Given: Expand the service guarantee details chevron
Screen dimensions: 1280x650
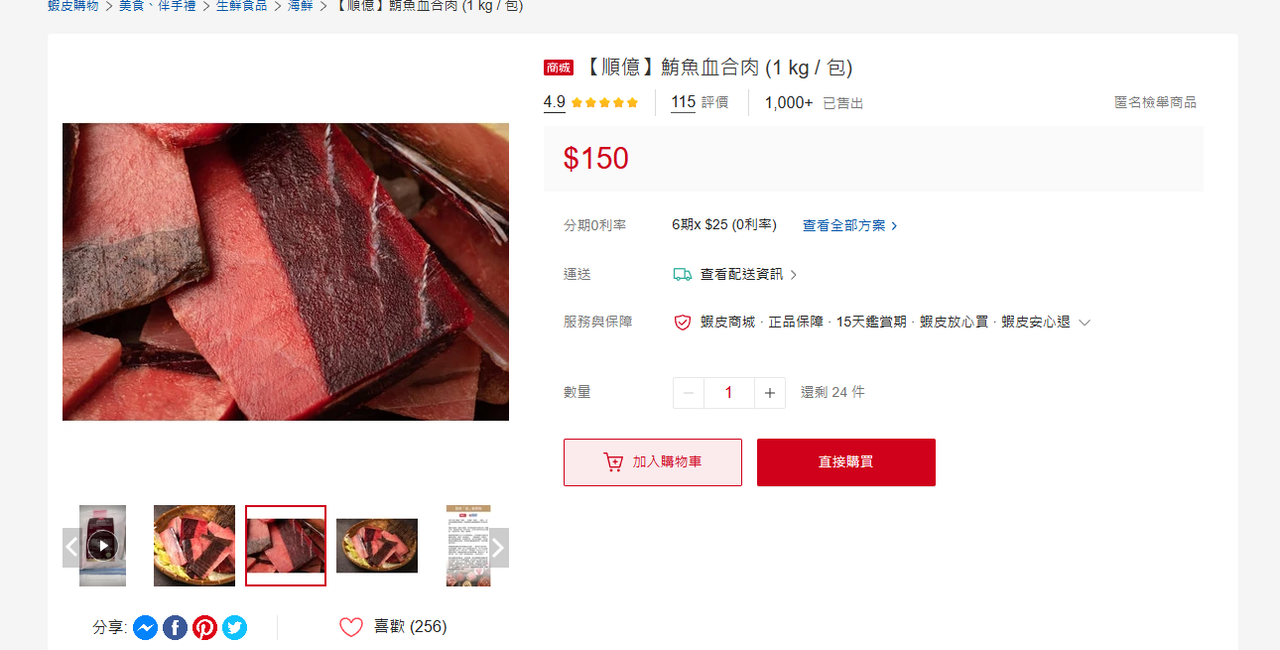Looking at the screenshot, I should tap(1084, 322).
